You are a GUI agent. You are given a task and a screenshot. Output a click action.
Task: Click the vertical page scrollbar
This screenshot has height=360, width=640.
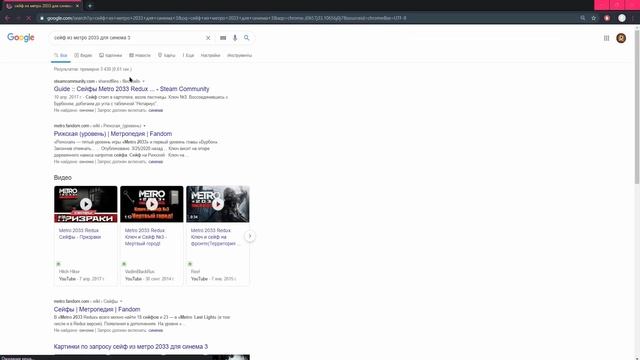pos(637,106)
